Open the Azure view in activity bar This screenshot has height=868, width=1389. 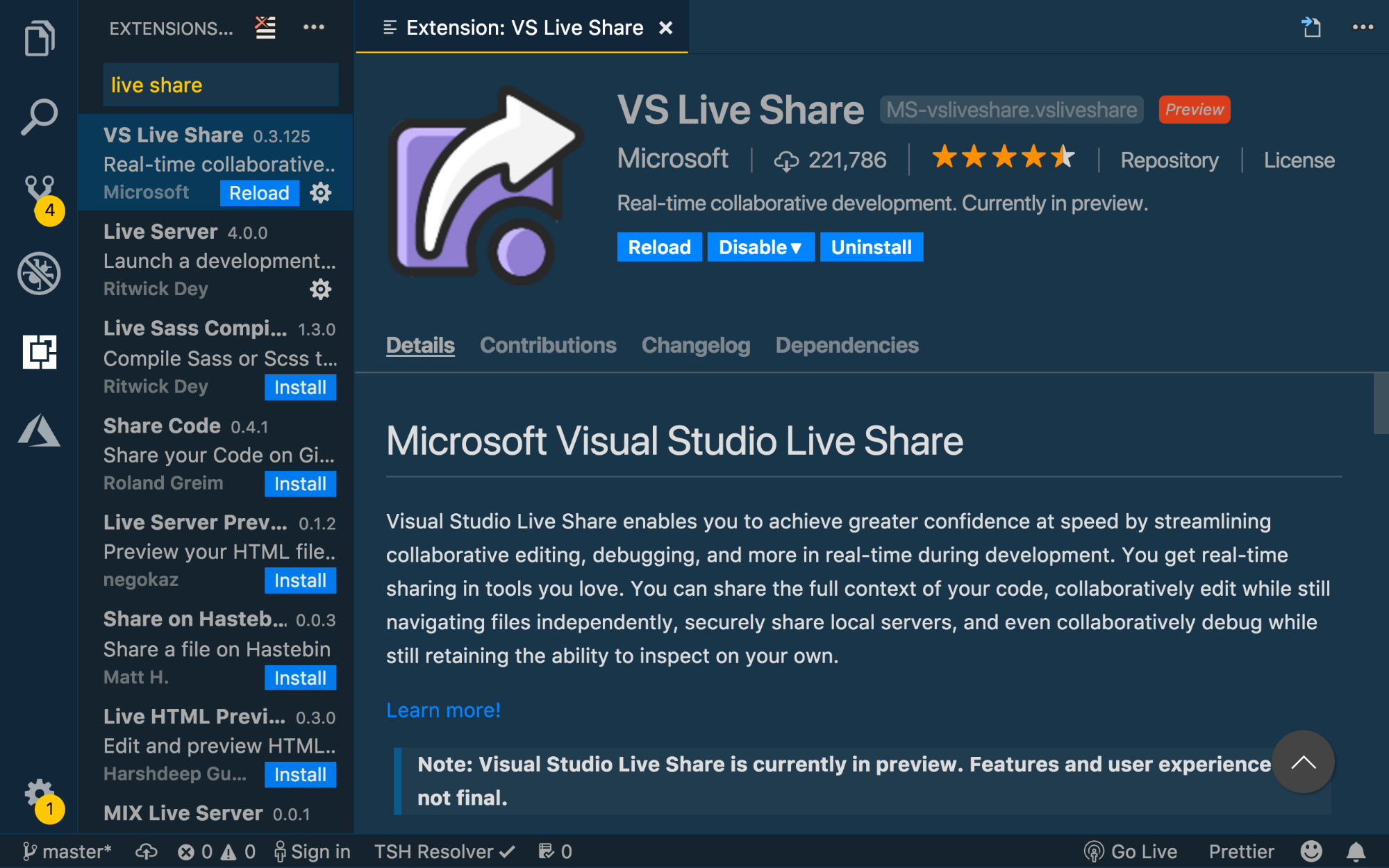[x=39, y=431]
